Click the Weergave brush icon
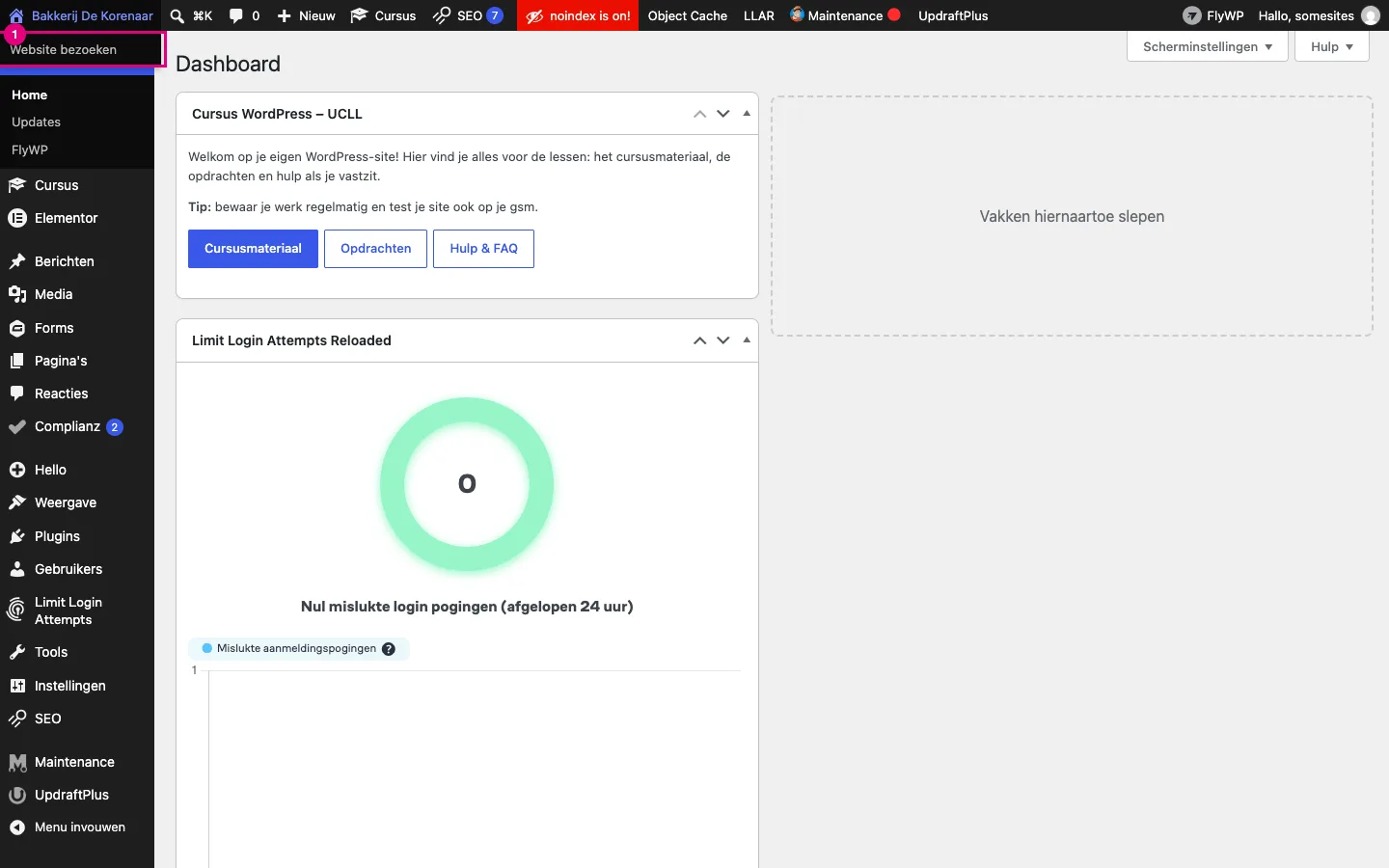The height and width of the screenshot is (868, 1389). point(17,502)
